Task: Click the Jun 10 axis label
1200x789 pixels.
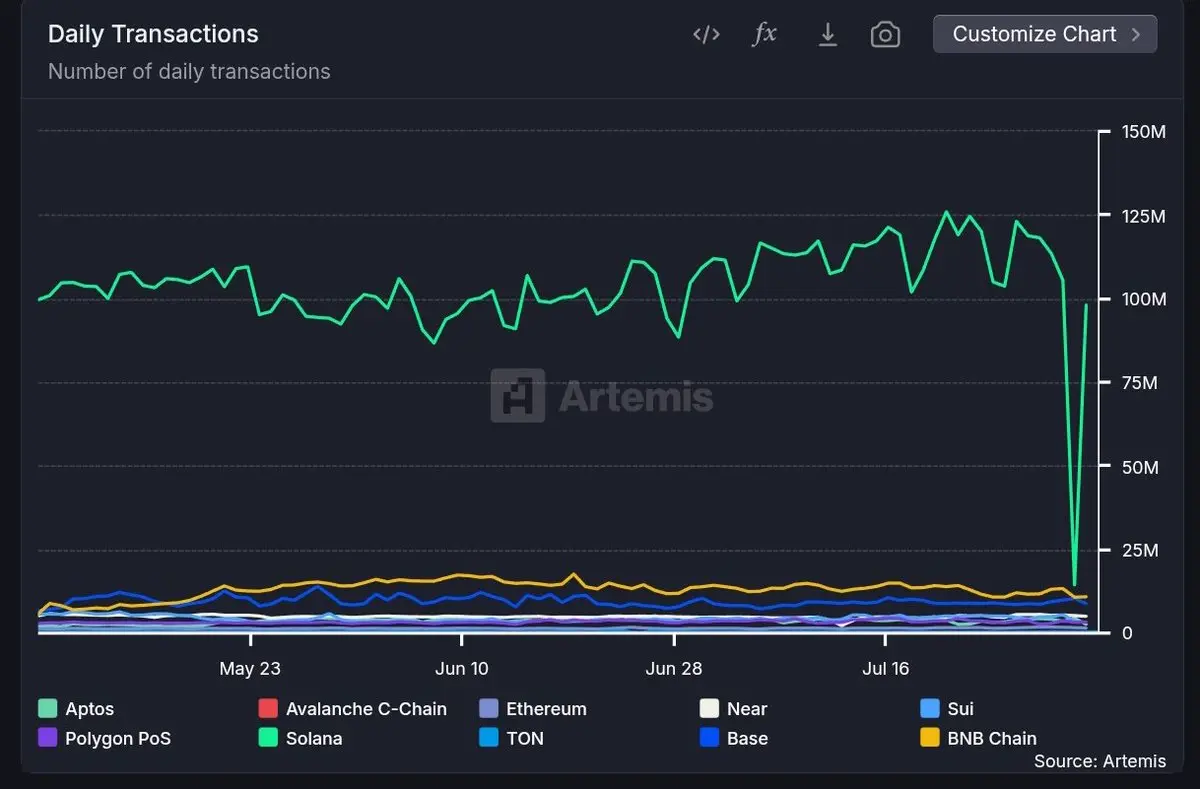Action: [x=461, y=669]
